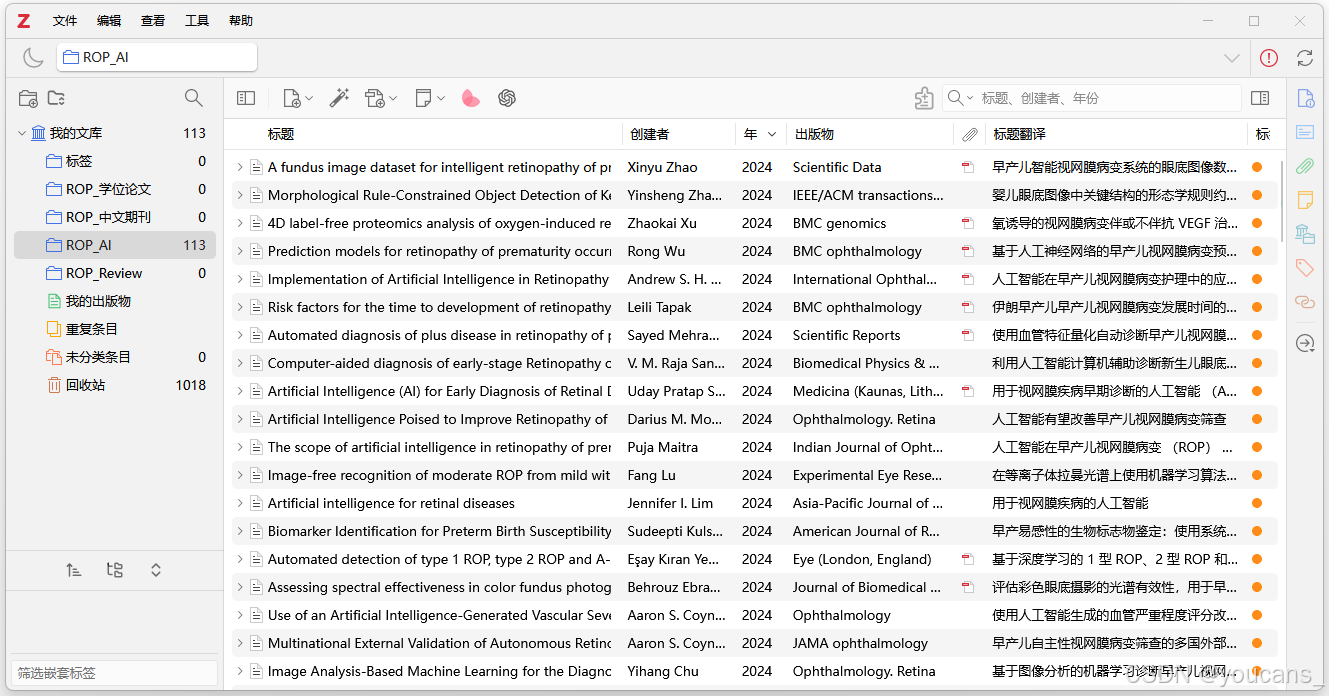This screenshot has width=1329, height=696.
Task: Click the sort order icon below collections
Action: pos(74,570)
